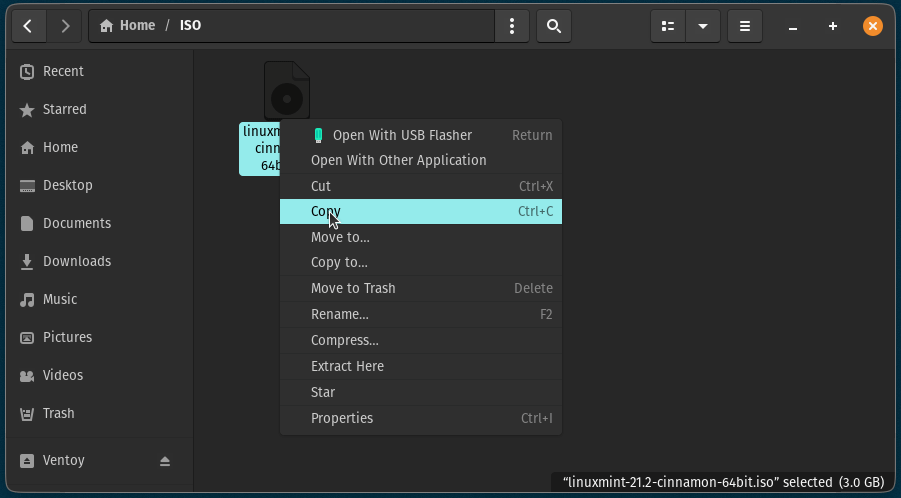Open the path bar three-dot menu
The width and height of the screenshot is (901, 498).
(512, 26)
